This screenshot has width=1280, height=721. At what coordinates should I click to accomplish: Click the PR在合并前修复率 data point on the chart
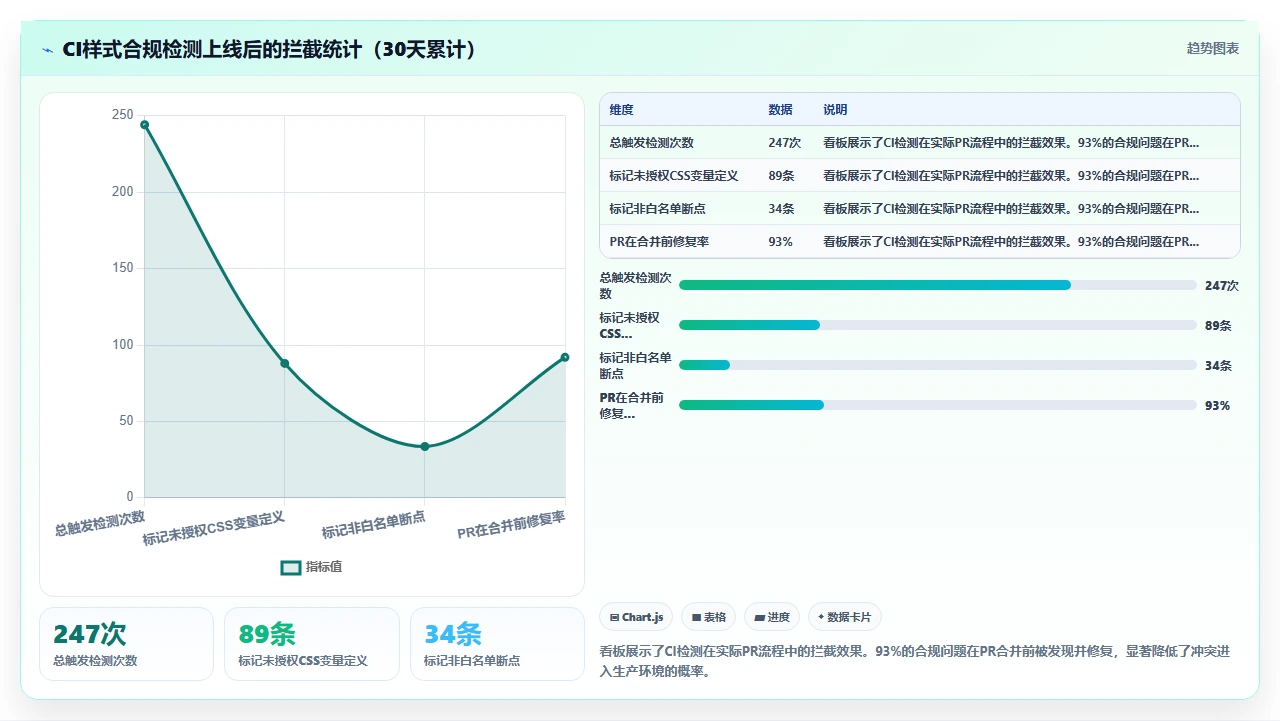point(565,357)
